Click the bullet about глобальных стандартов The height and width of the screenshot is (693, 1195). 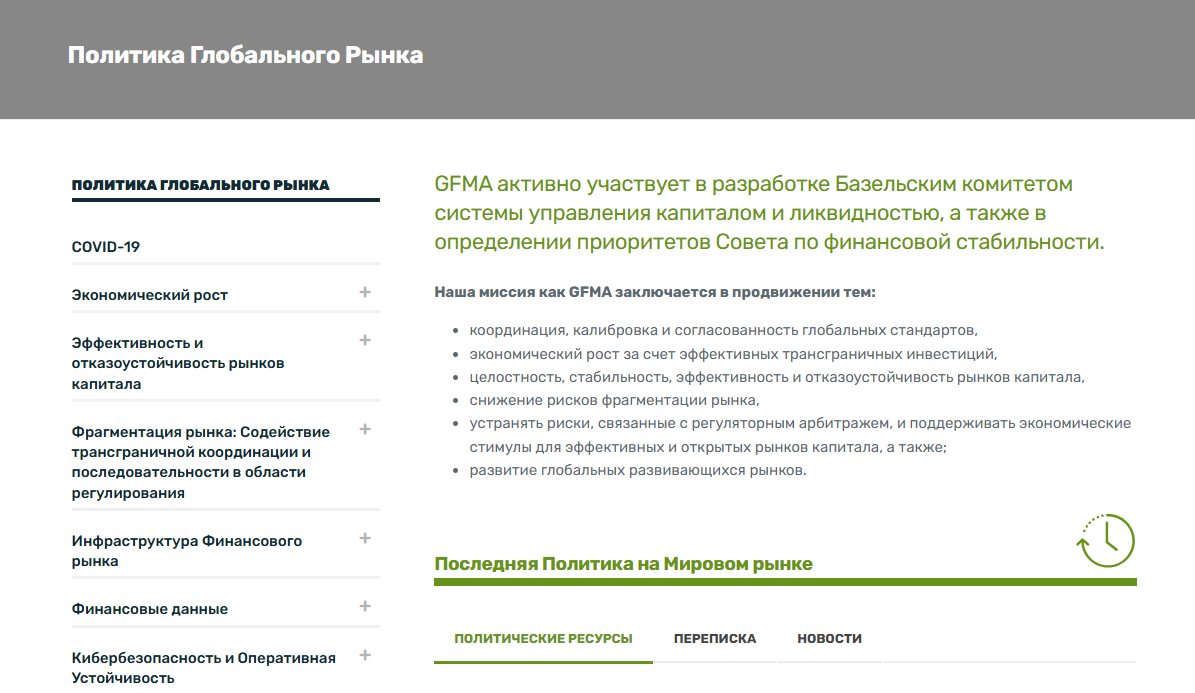pyautogui.click(x=723, y=330)
